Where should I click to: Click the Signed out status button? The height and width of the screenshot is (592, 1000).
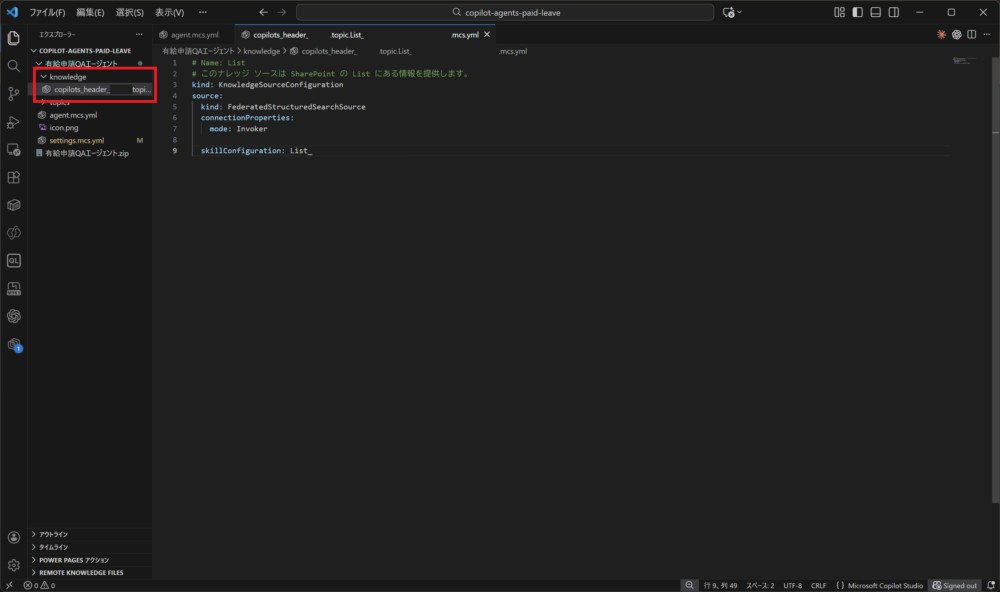click(x=954, y=585)
